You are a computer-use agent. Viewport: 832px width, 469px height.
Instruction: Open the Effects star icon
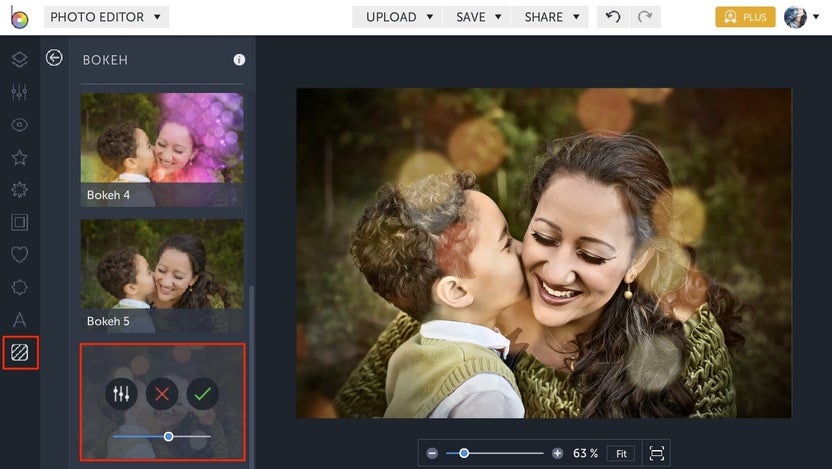(20, 158)
